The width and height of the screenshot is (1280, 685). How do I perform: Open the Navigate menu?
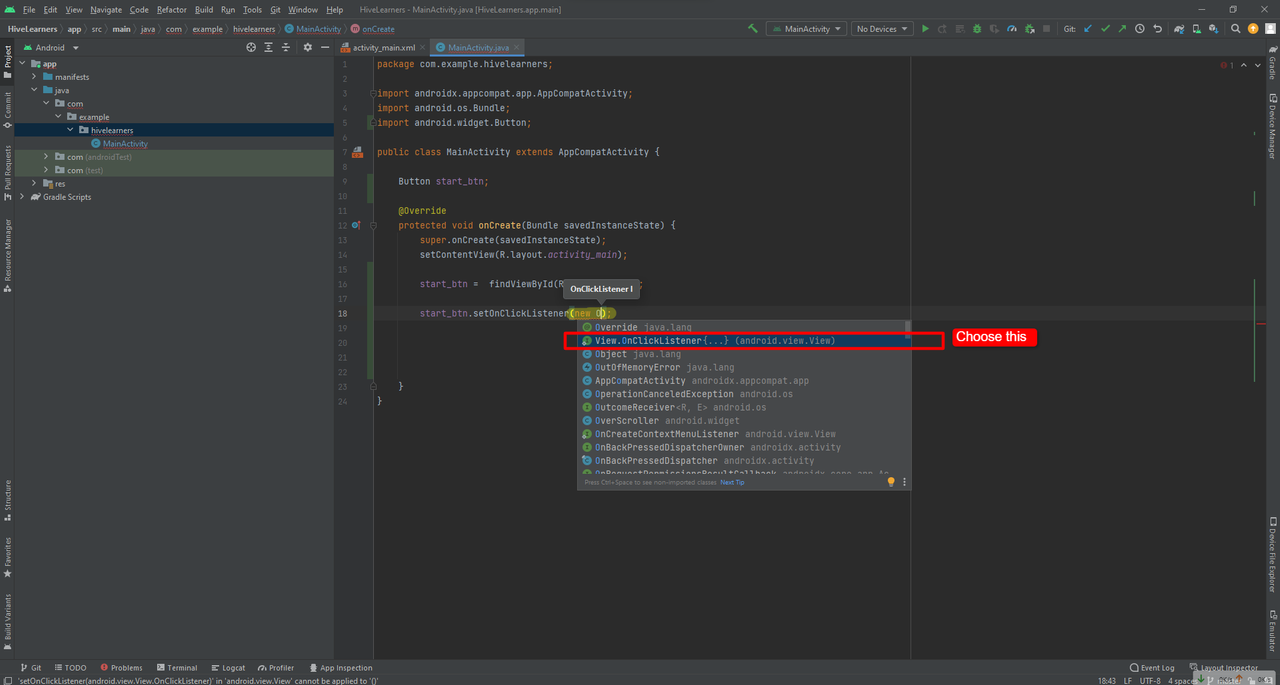[106, 10]
